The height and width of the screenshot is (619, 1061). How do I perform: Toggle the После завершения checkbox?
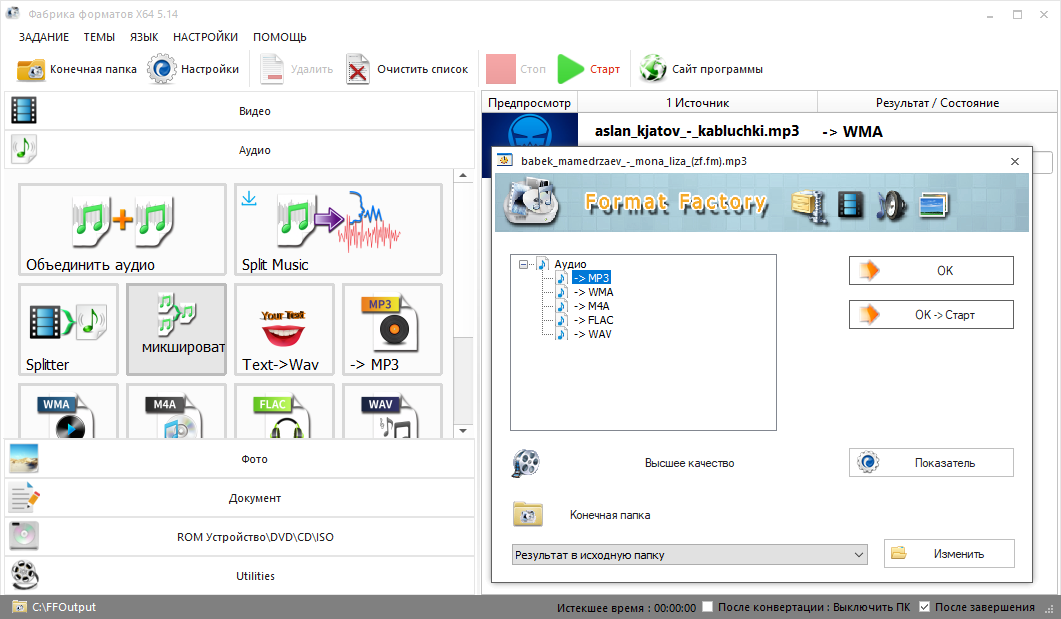tap(924, 607)
